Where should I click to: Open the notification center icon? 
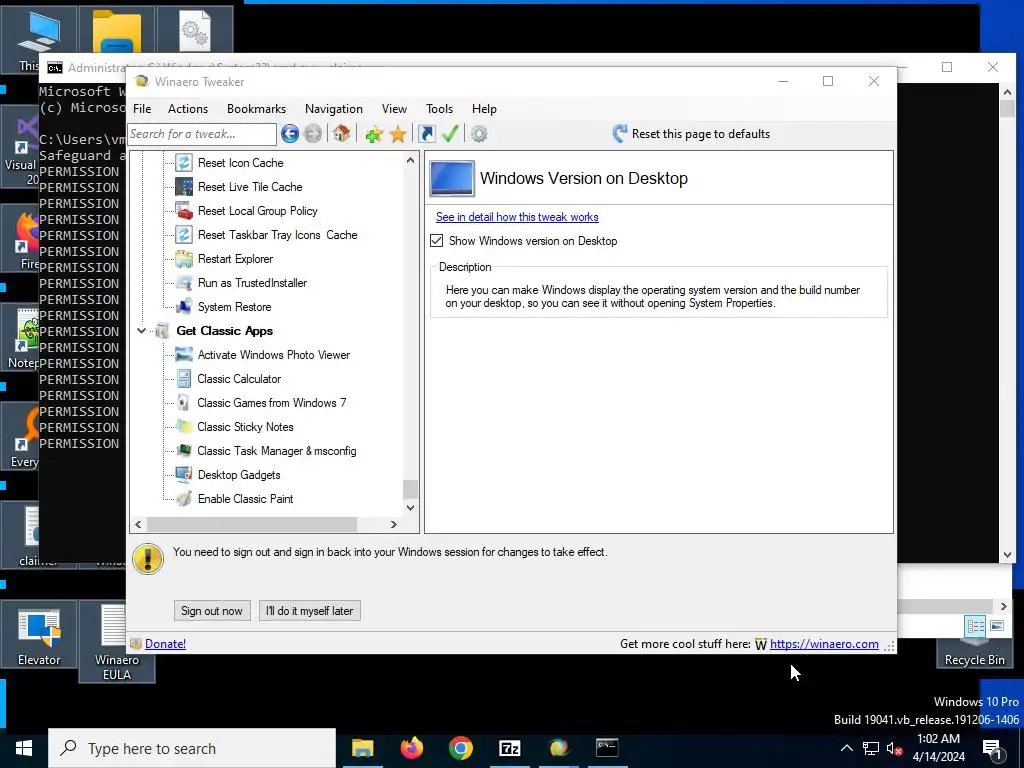tap(992, 748)
